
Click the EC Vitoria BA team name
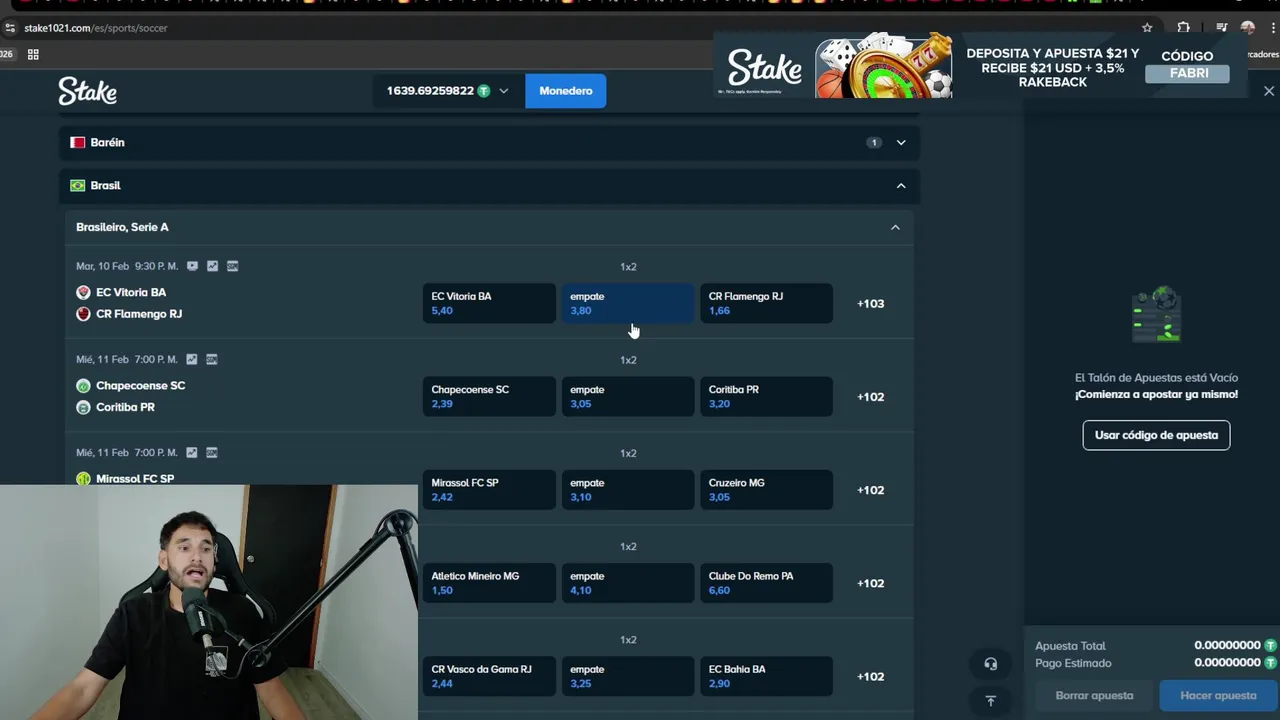[131, 292]
